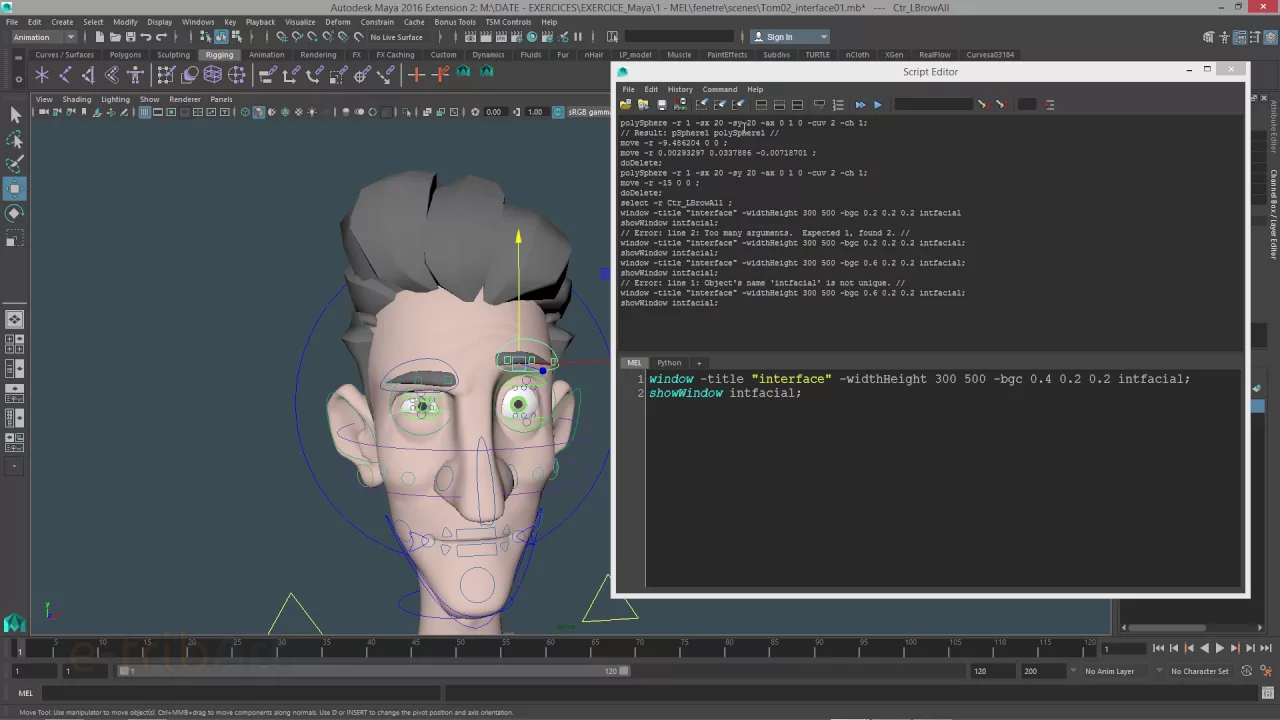
Task: Activate Rotate tool in toolbox
Action: (x=15, y=213)
